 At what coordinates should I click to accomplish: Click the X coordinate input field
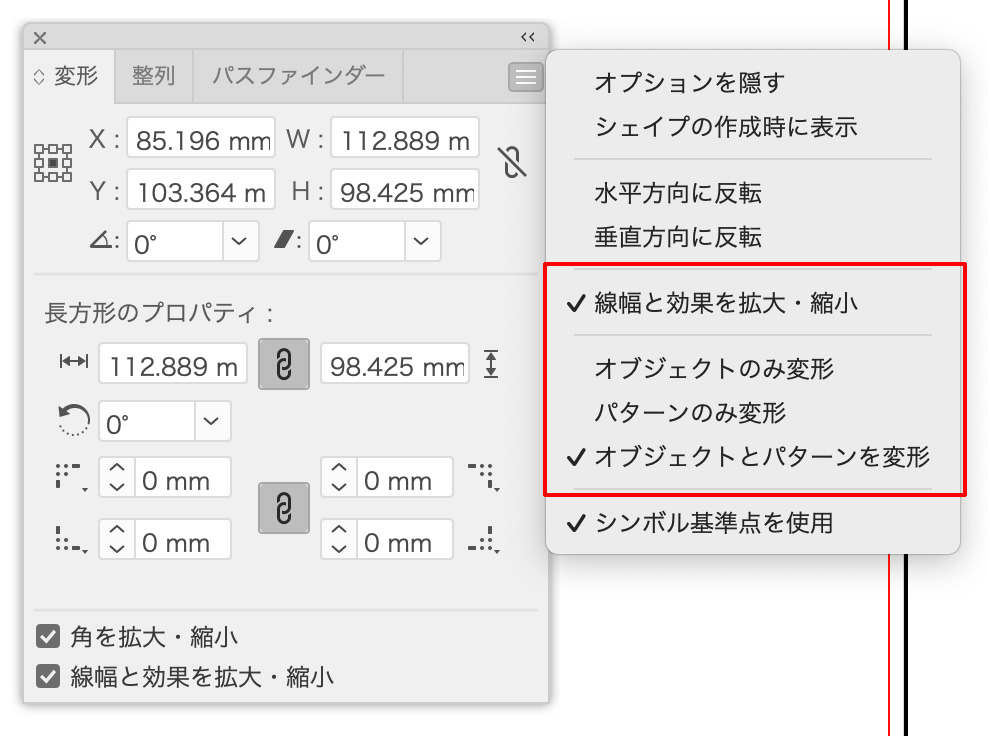[x=200, y=138]
